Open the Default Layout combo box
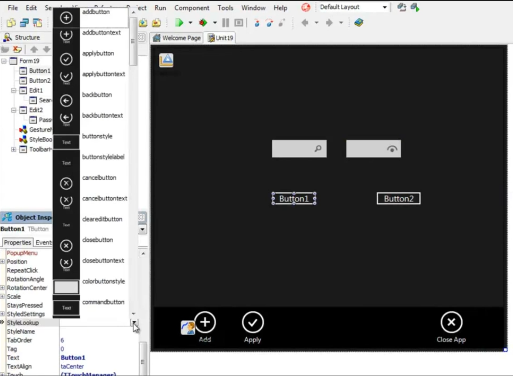513x376 pixels. click(353, 7)
